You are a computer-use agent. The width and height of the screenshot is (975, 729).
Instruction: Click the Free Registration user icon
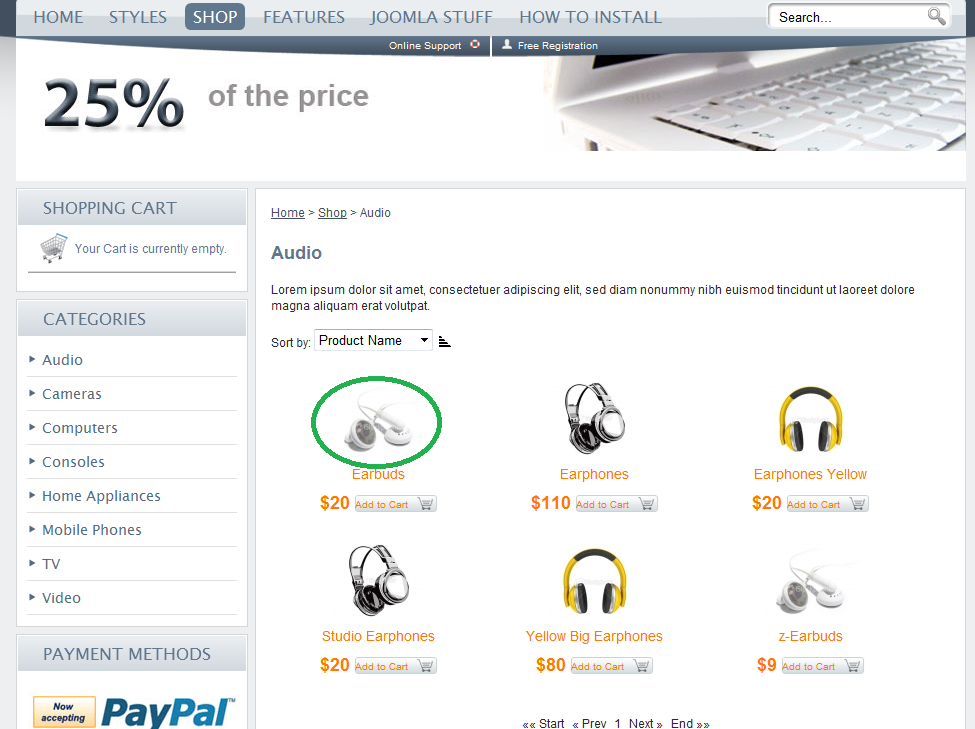(507, 44)
